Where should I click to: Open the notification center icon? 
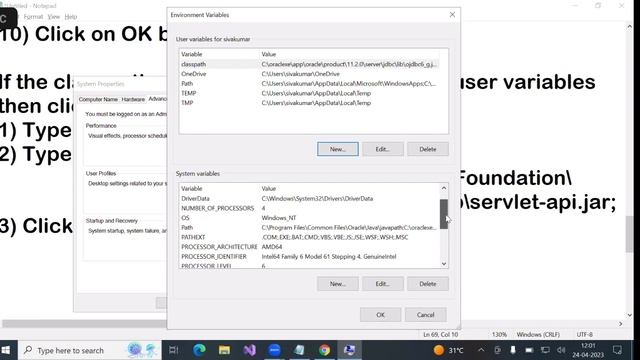point(617,350)
